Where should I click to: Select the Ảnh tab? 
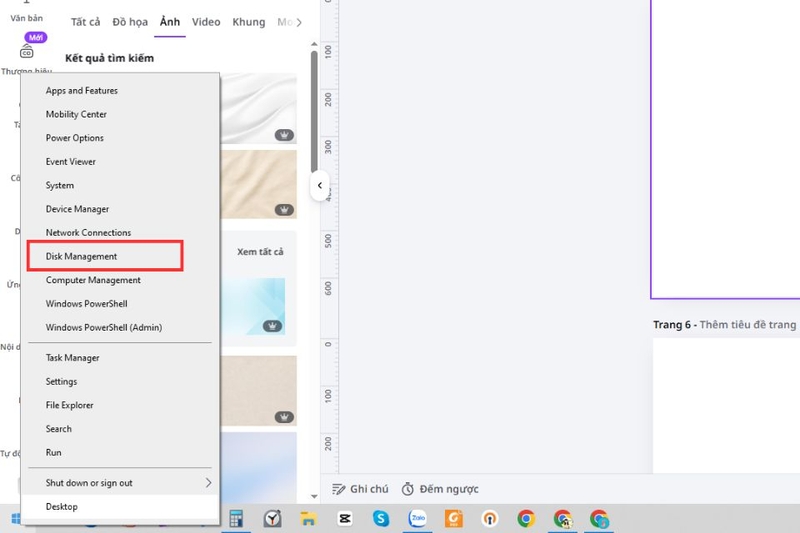click(170, 22)
